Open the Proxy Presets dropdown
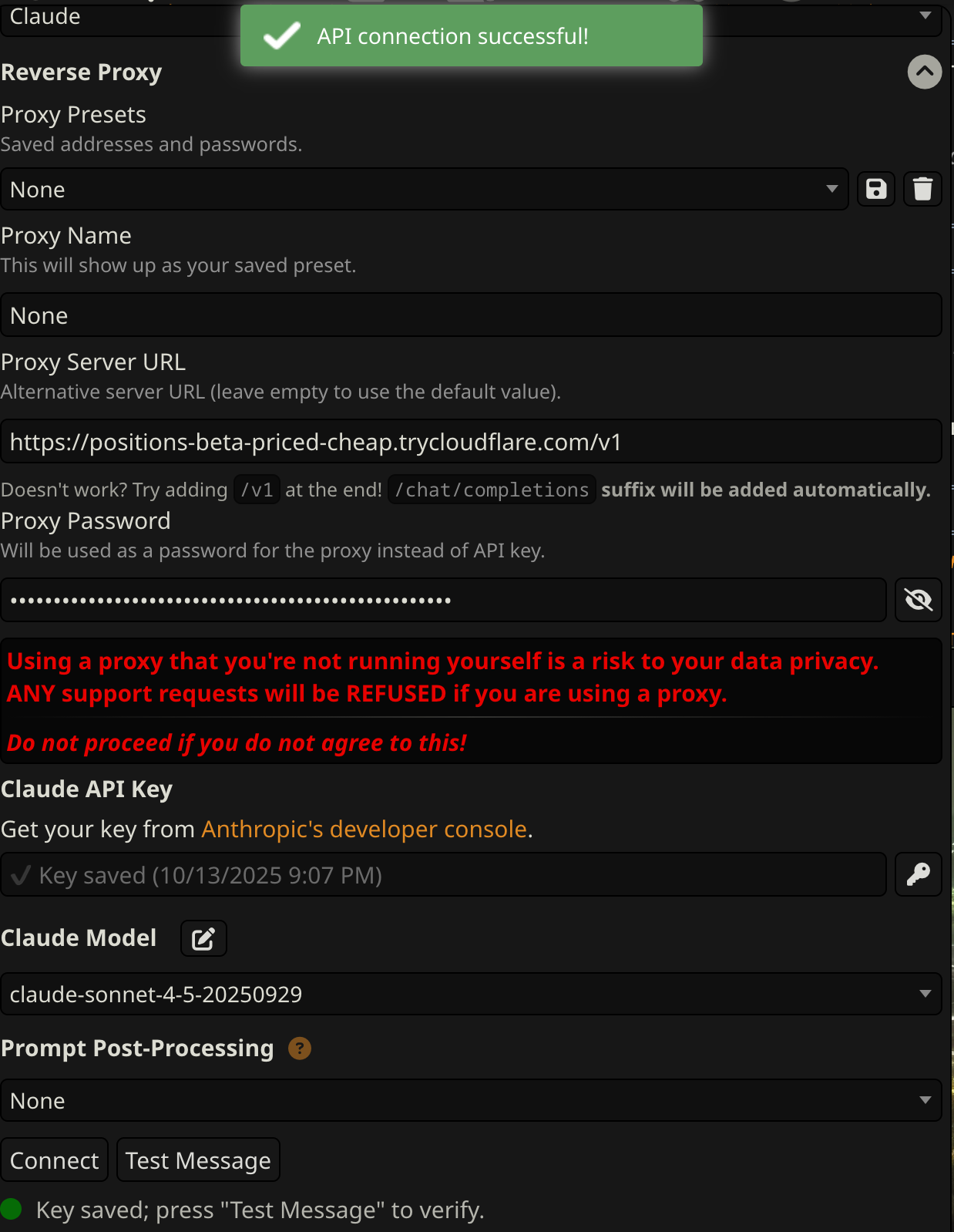Screen dimensions: 954x1232 click(x=424, y=190)
